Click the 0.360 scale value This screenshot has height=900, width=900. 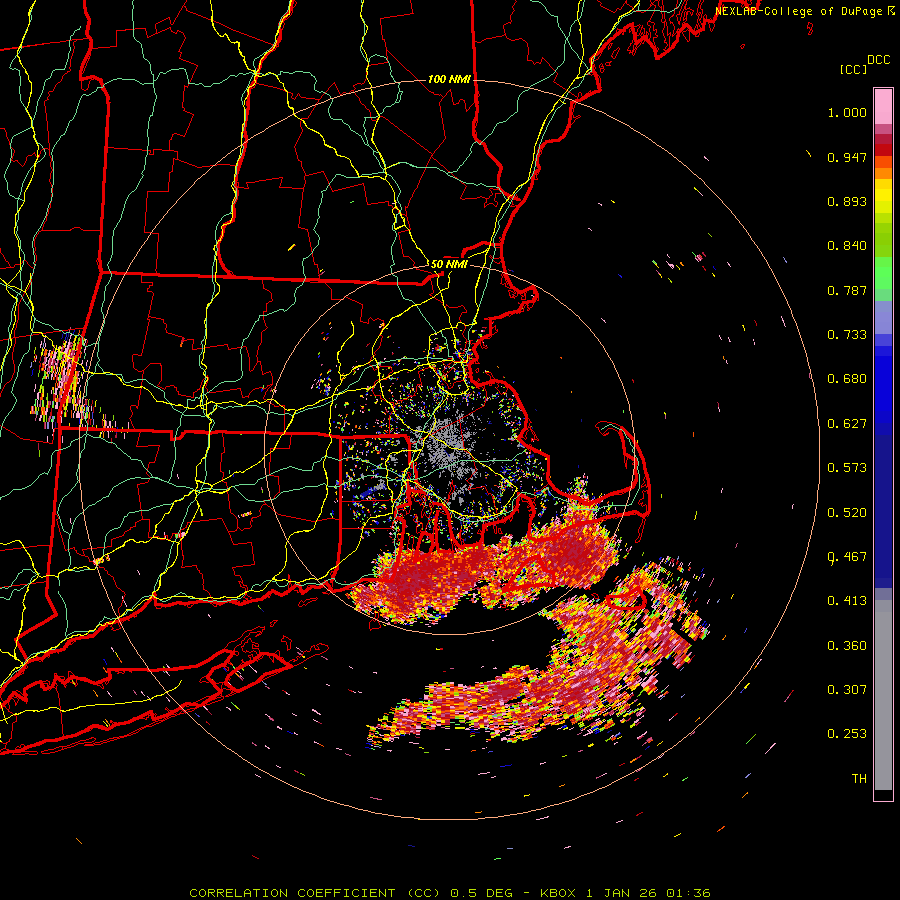847,646
